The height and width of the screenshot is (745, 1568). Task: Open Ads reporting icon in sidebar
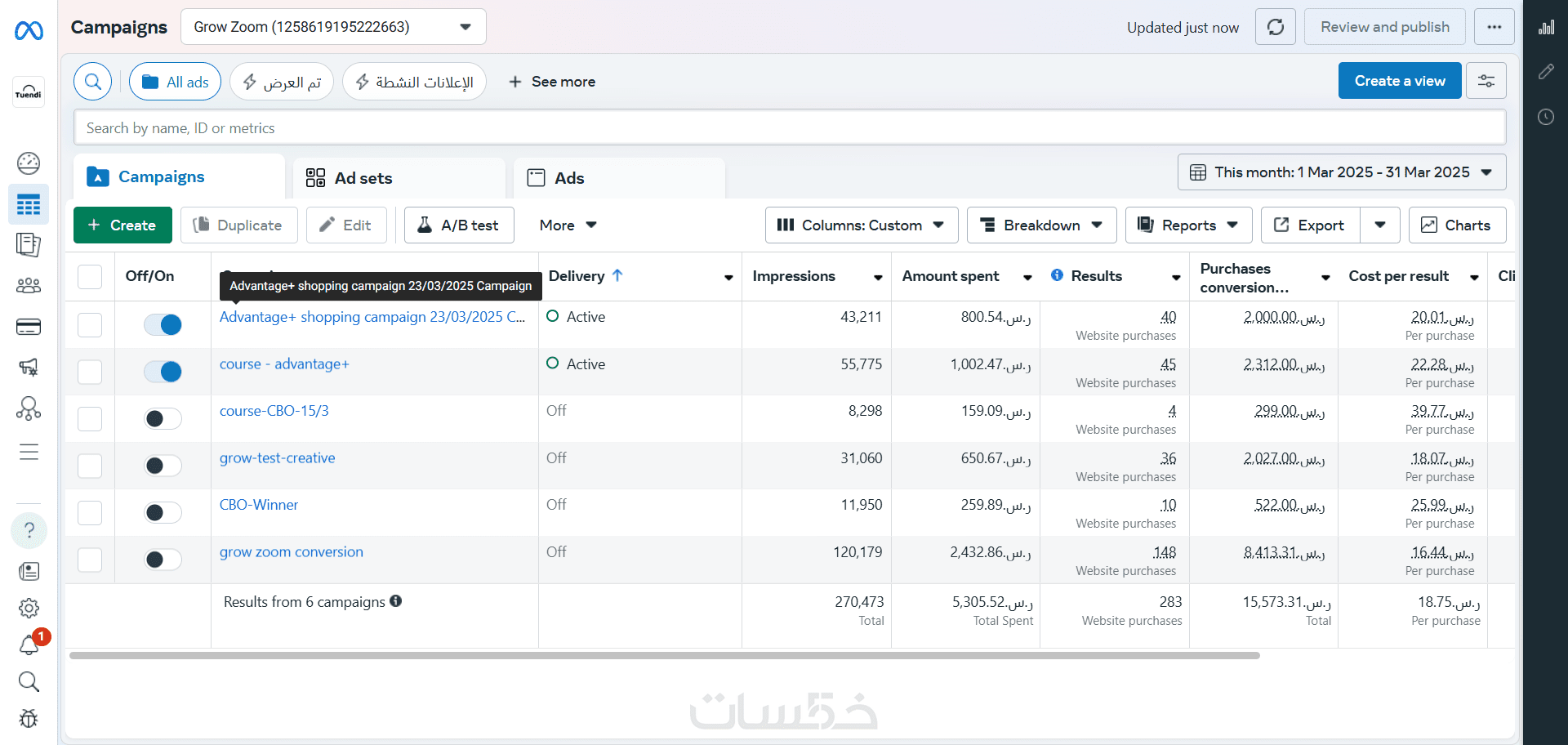[29, 245]
